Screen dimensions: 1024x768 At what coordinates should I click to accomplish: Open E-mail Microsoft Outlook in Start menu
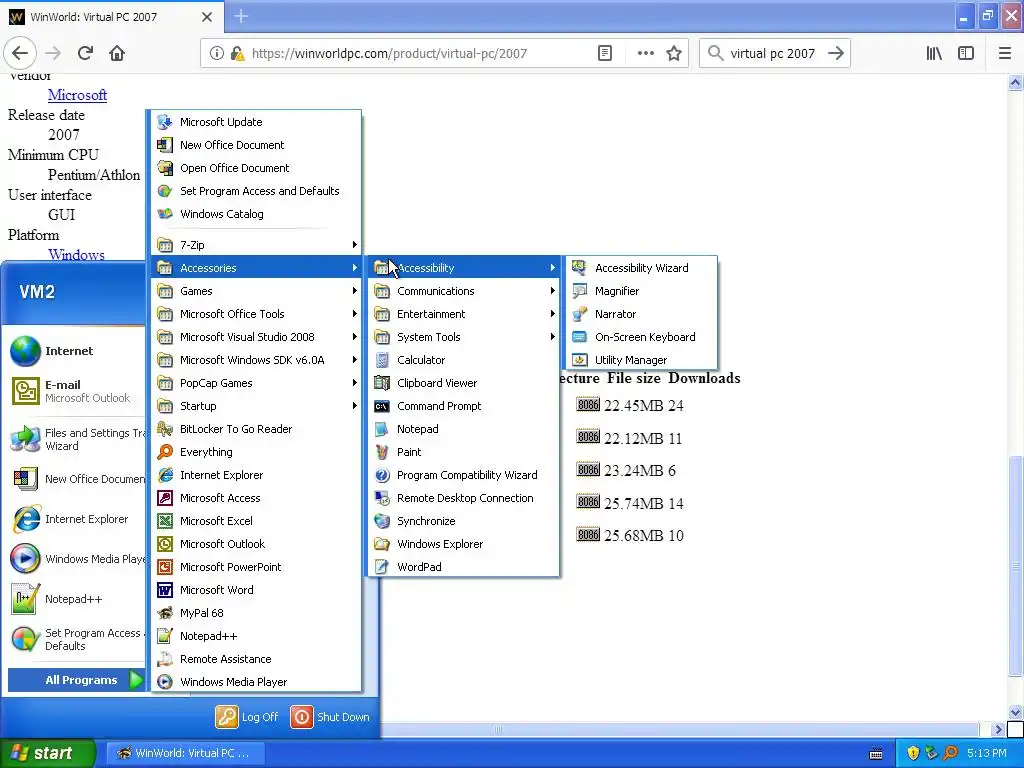click(x=75, y=391)
